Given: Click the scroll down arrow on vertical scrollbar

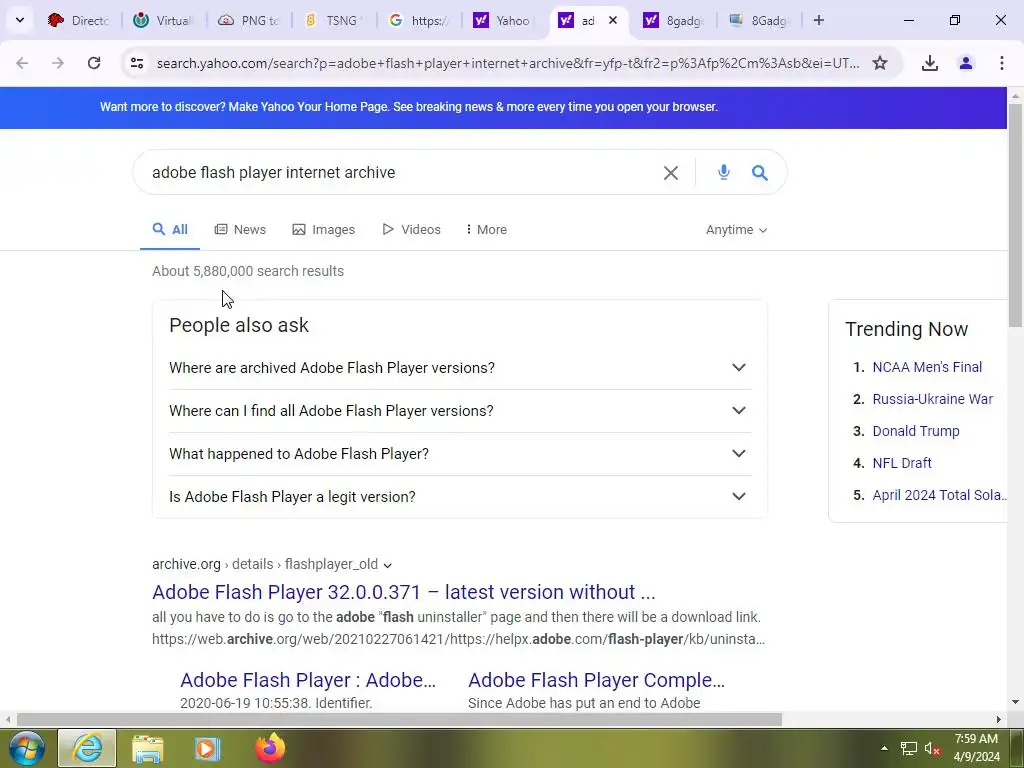Looking at the screenshot, I should point(1015,702).
